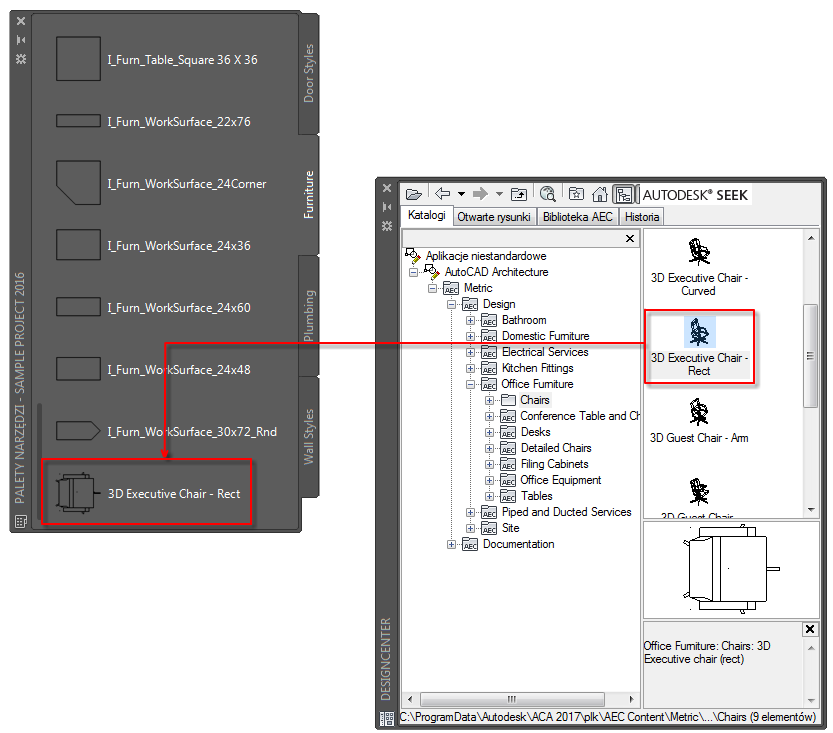Select Conference Table tree item
The width and height of the screenshot is (833, 733).
click(580, 416)
